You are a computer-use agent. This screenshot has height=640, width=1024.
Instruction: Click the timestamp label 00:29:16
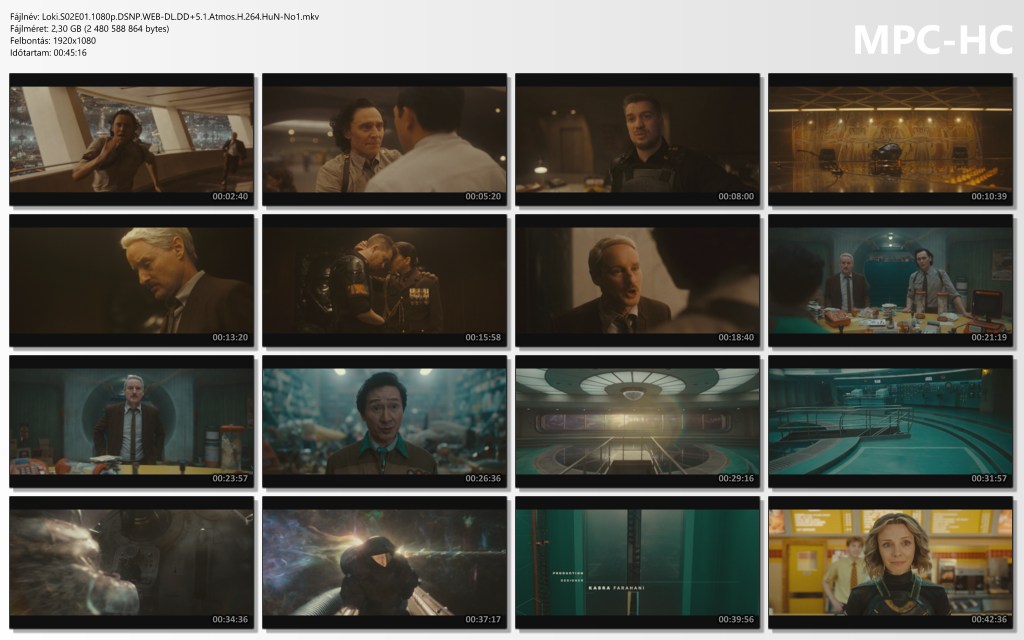[736, 478]
